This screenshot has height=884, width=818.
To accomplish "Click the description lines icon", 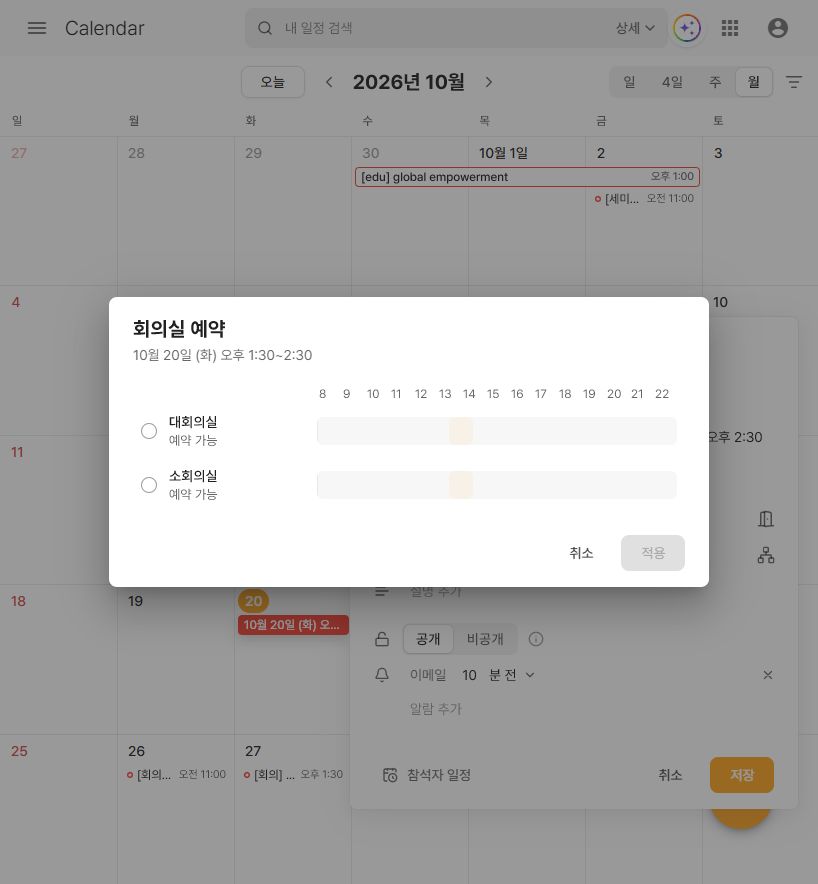I will click(x=382, y=591).
